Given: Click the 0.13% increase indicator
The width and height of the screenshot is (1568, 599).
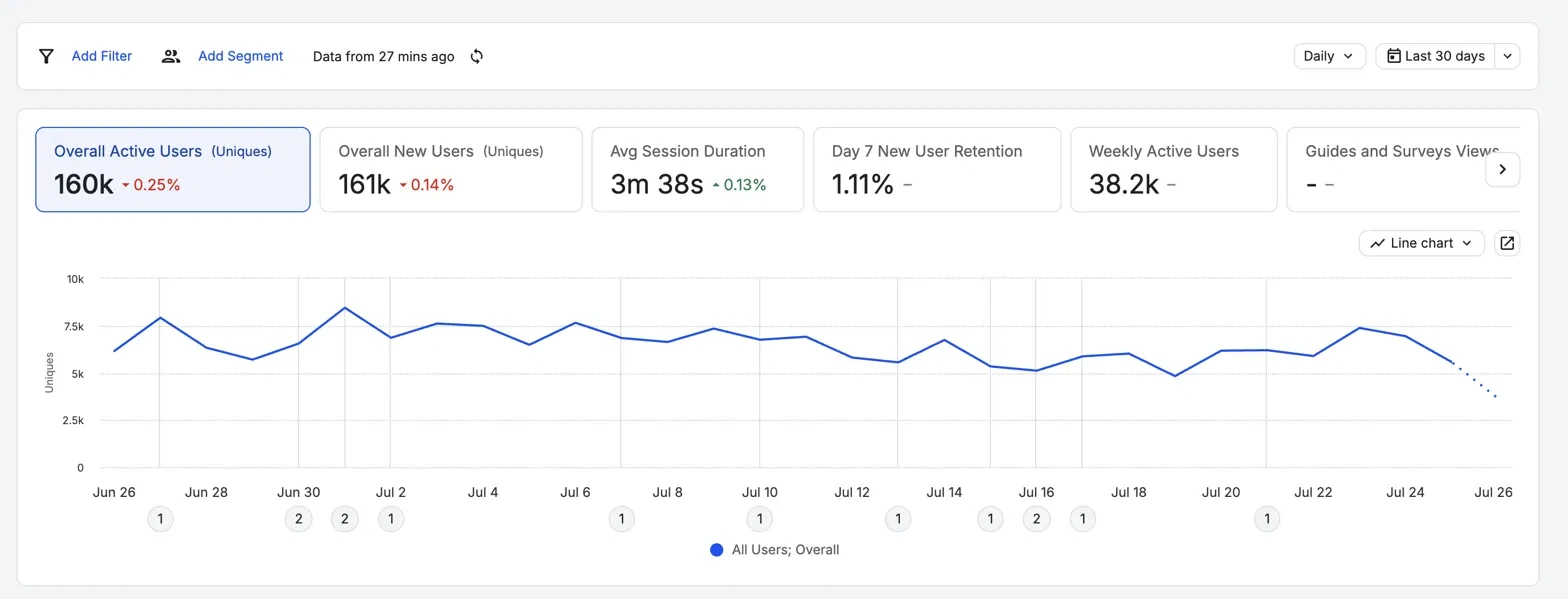Looking at the screenshot, I should point(739,185).
